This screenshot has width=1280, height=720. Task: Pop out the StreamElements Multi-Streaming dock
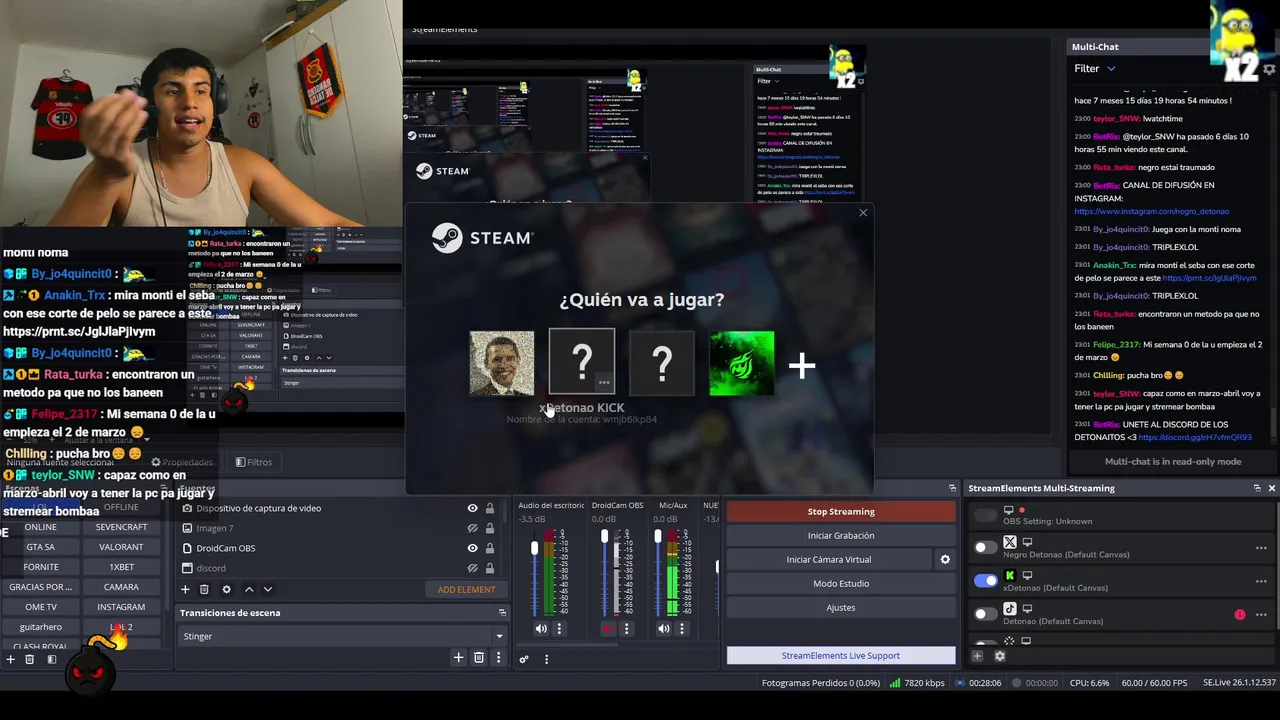(1257, 488)
